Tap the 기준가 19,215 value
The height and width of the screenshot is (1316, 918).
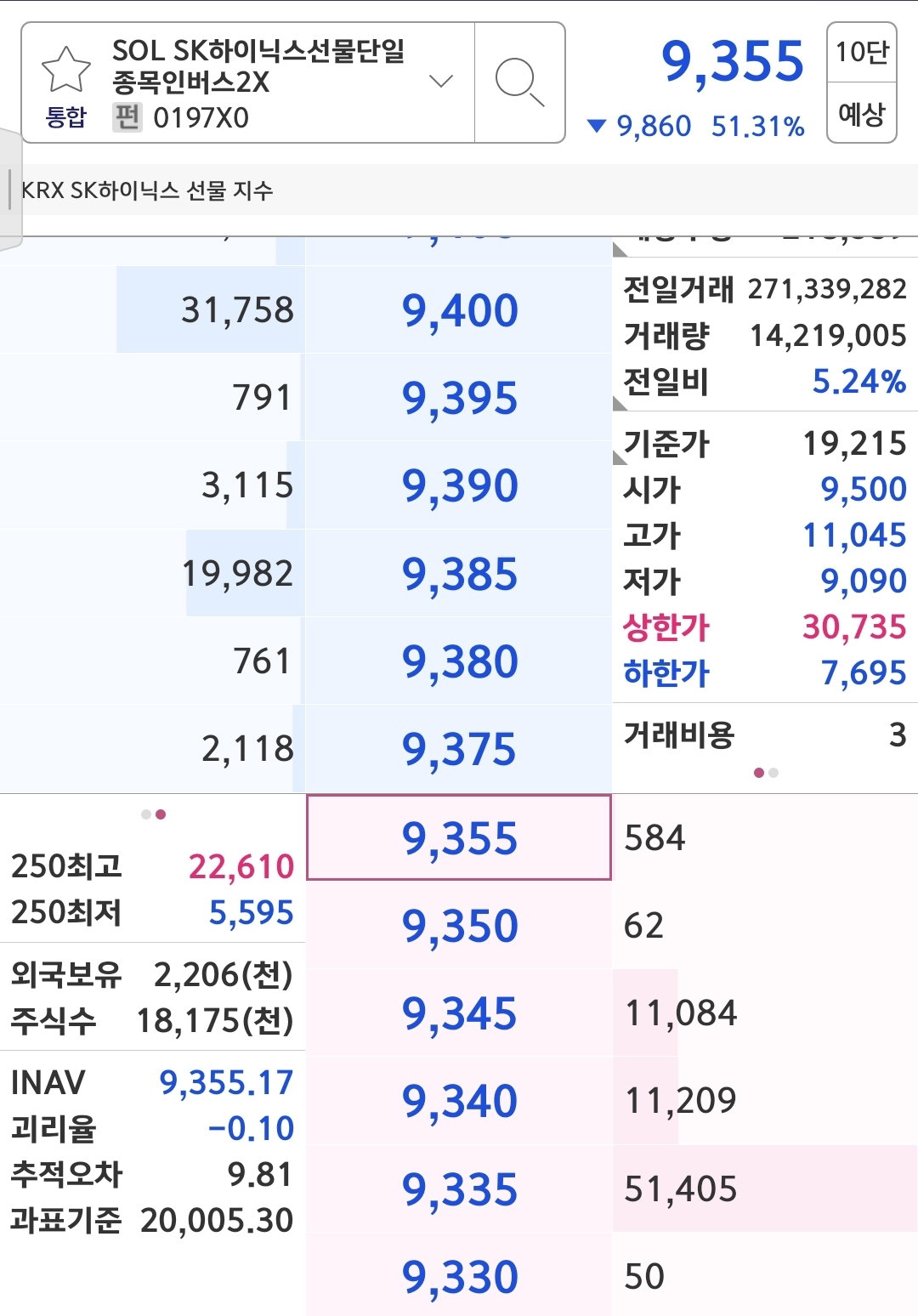[854, 444]
